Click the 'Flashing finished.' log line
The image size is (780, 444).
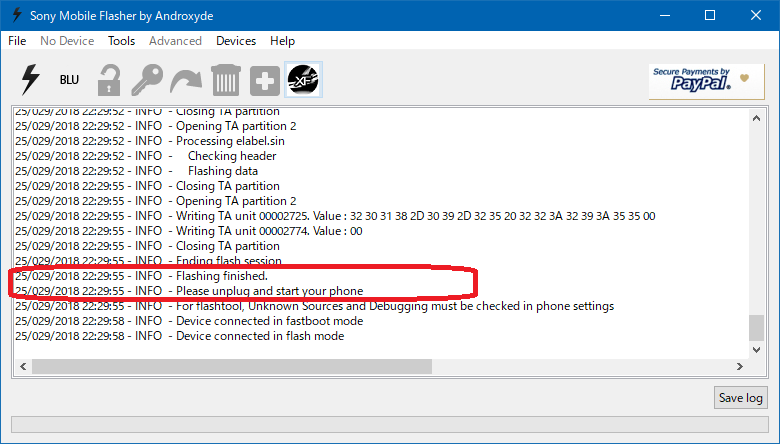click(x=141, y=276)
